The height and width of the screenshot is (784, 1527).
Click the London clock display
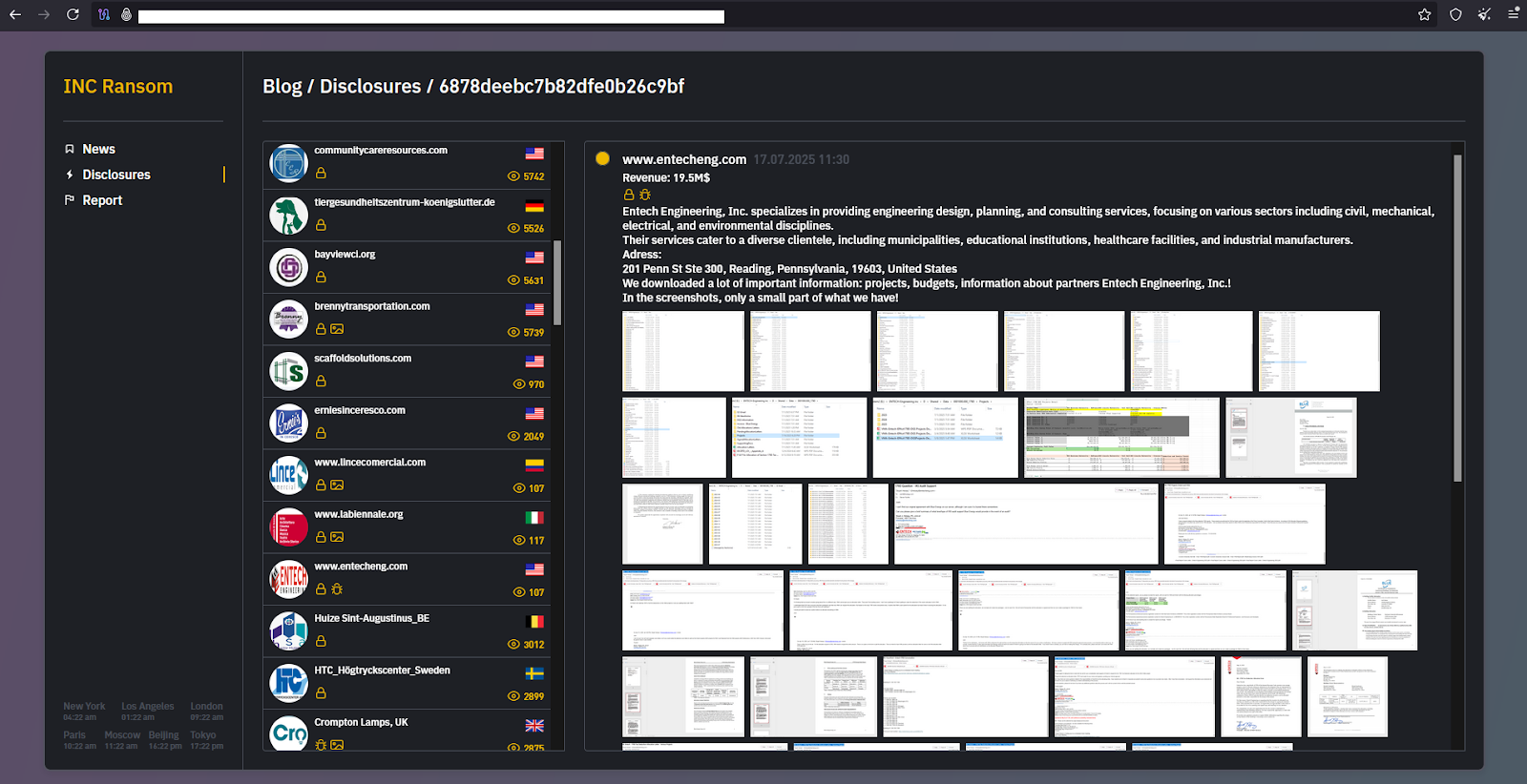click(206, 712)
